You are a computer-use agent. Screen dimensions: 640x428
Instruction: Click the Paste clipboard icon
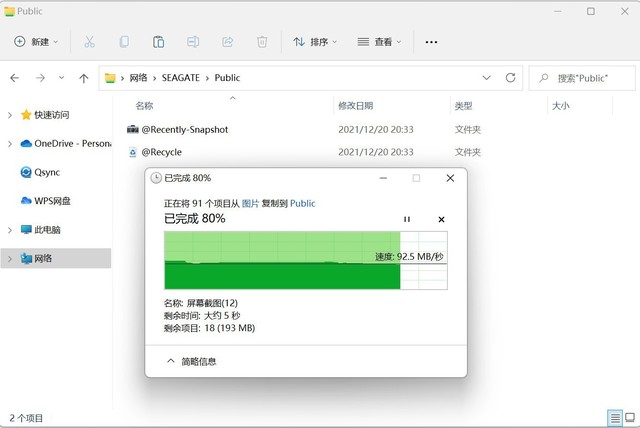[158, 42]
